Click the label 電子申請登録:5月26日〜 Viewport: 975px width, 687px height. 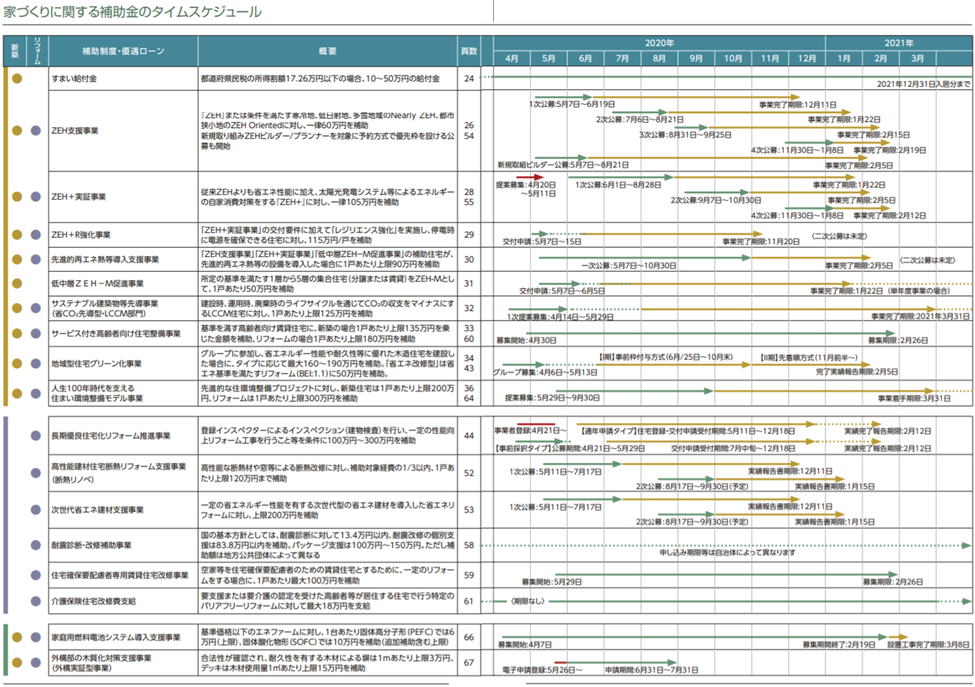click(542, 670)
